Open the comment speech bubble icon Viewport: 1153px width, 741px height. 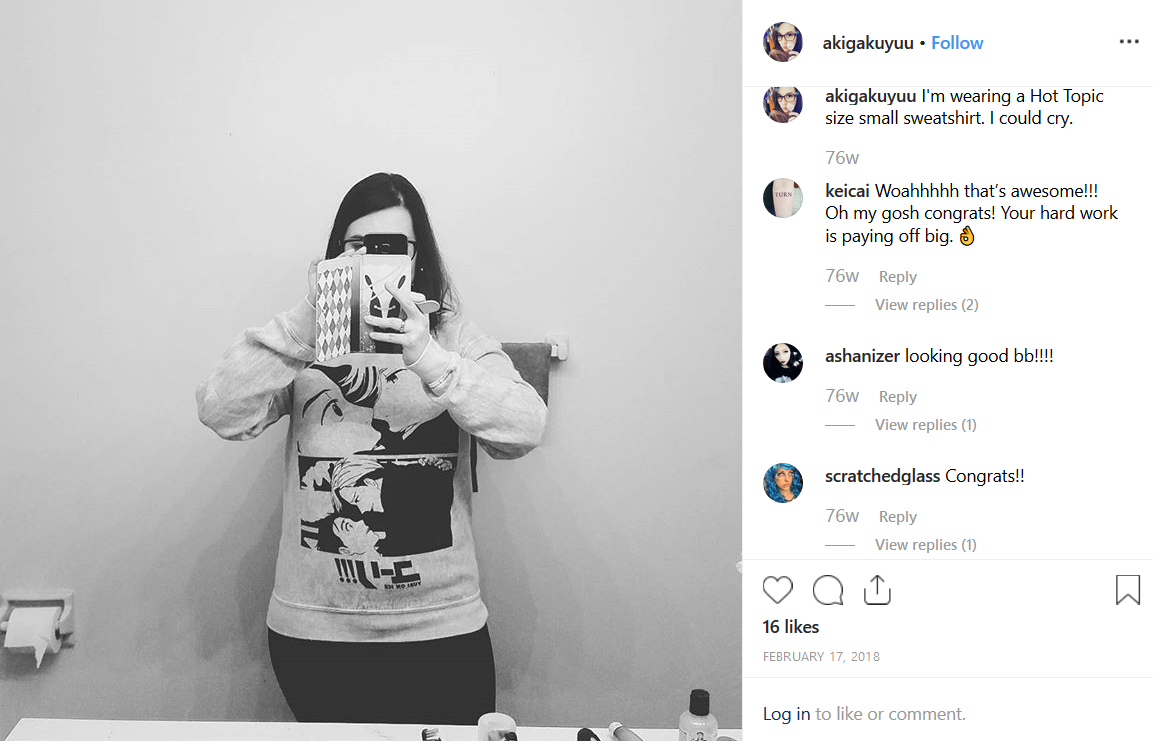click(x=828, y=590)
